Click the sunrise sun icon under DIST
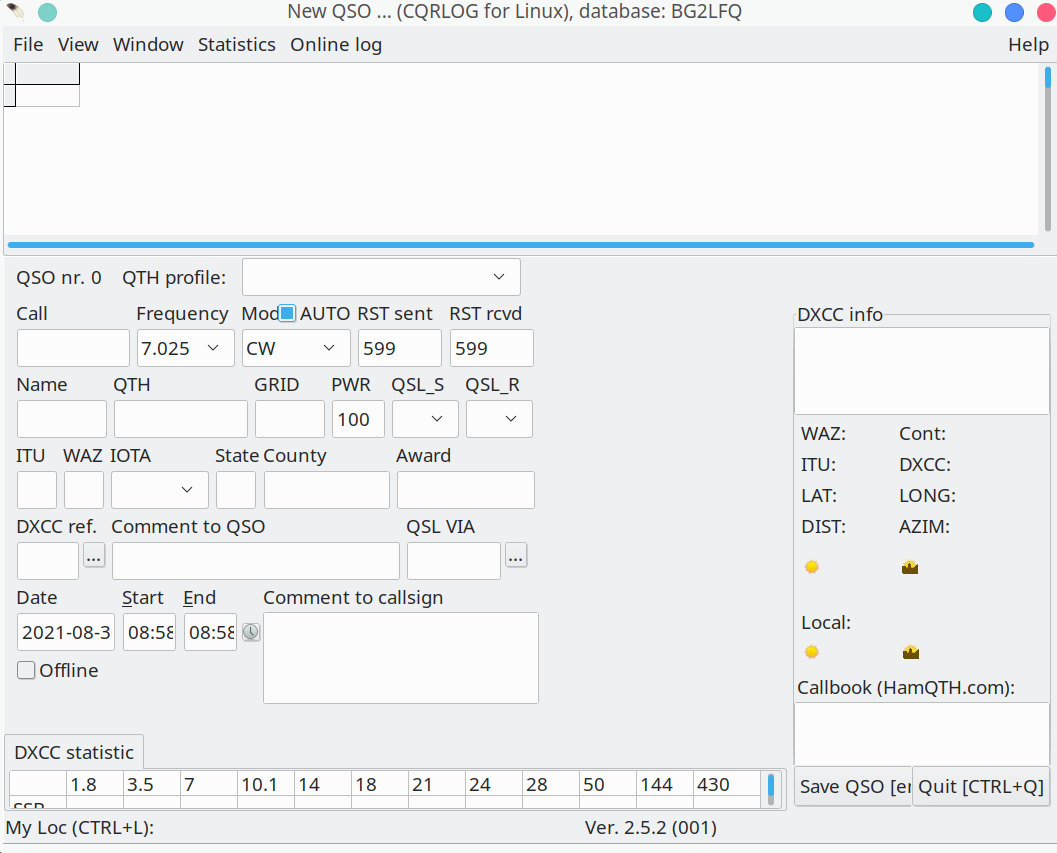The height and width of the screenshot is (853, 1057). (812, 567)
